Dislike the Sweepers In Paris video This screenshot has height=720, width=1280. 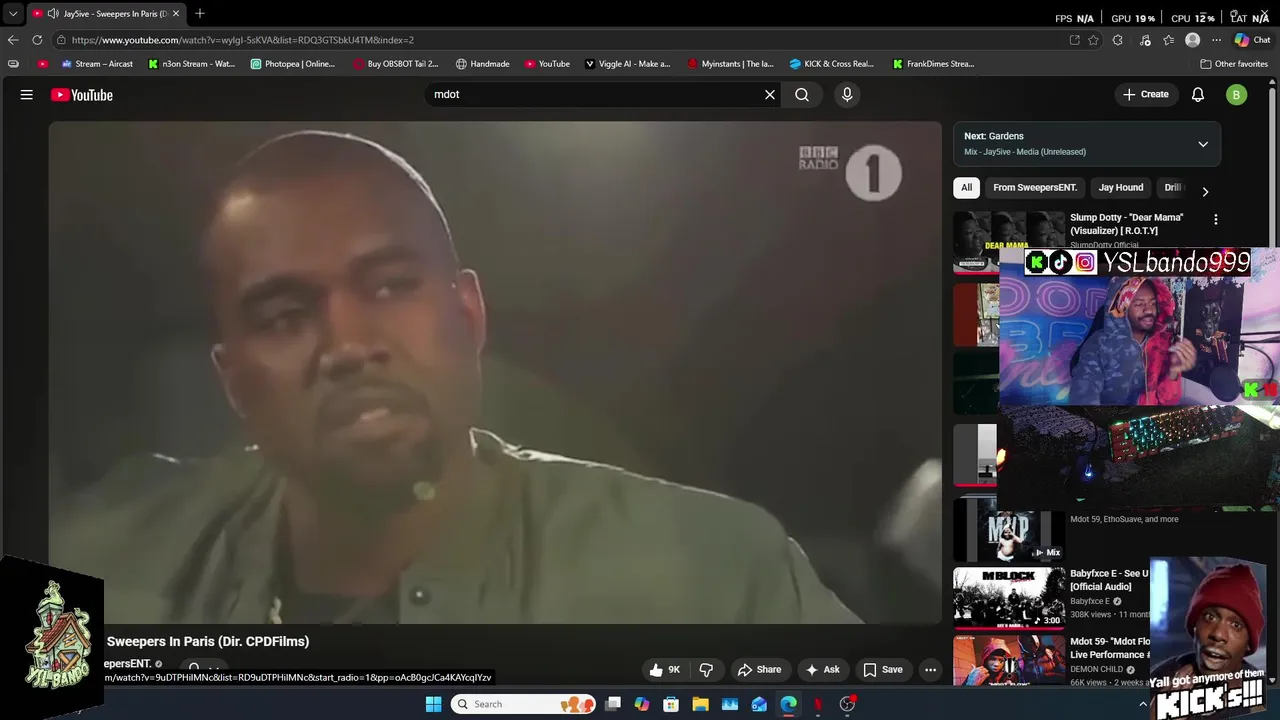point(706,670)
